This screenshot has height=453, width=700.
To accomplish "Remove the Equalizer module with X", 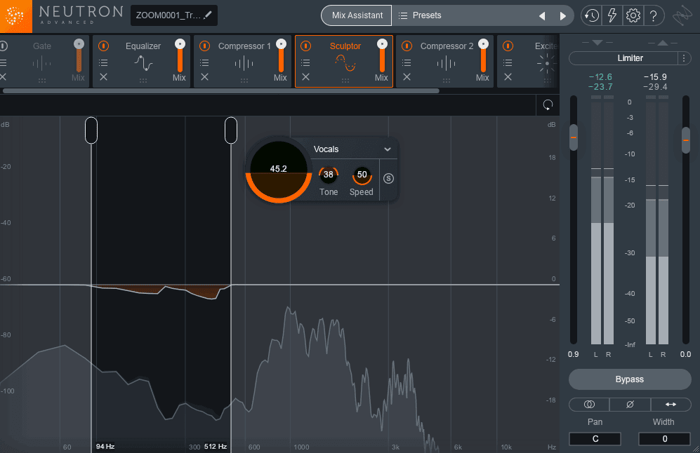I will point(104,77).
